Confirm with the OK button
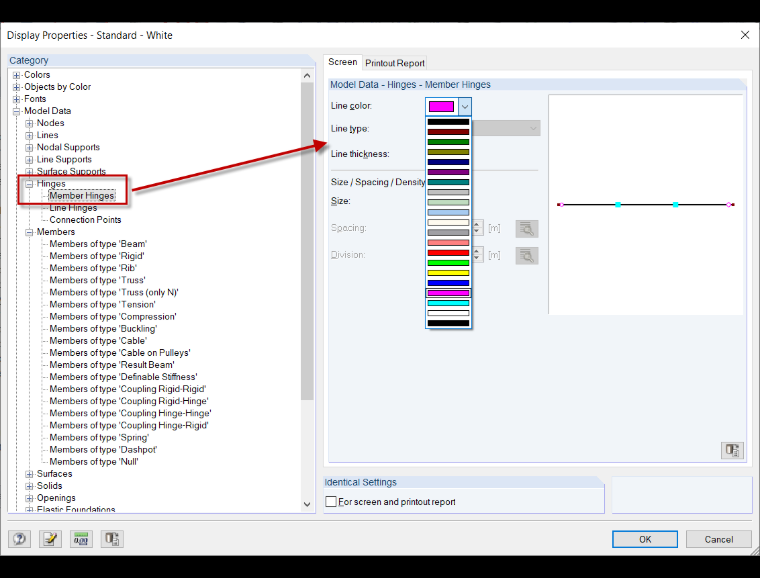The height and width of the screenshot is (578, 760). point(645,539)
